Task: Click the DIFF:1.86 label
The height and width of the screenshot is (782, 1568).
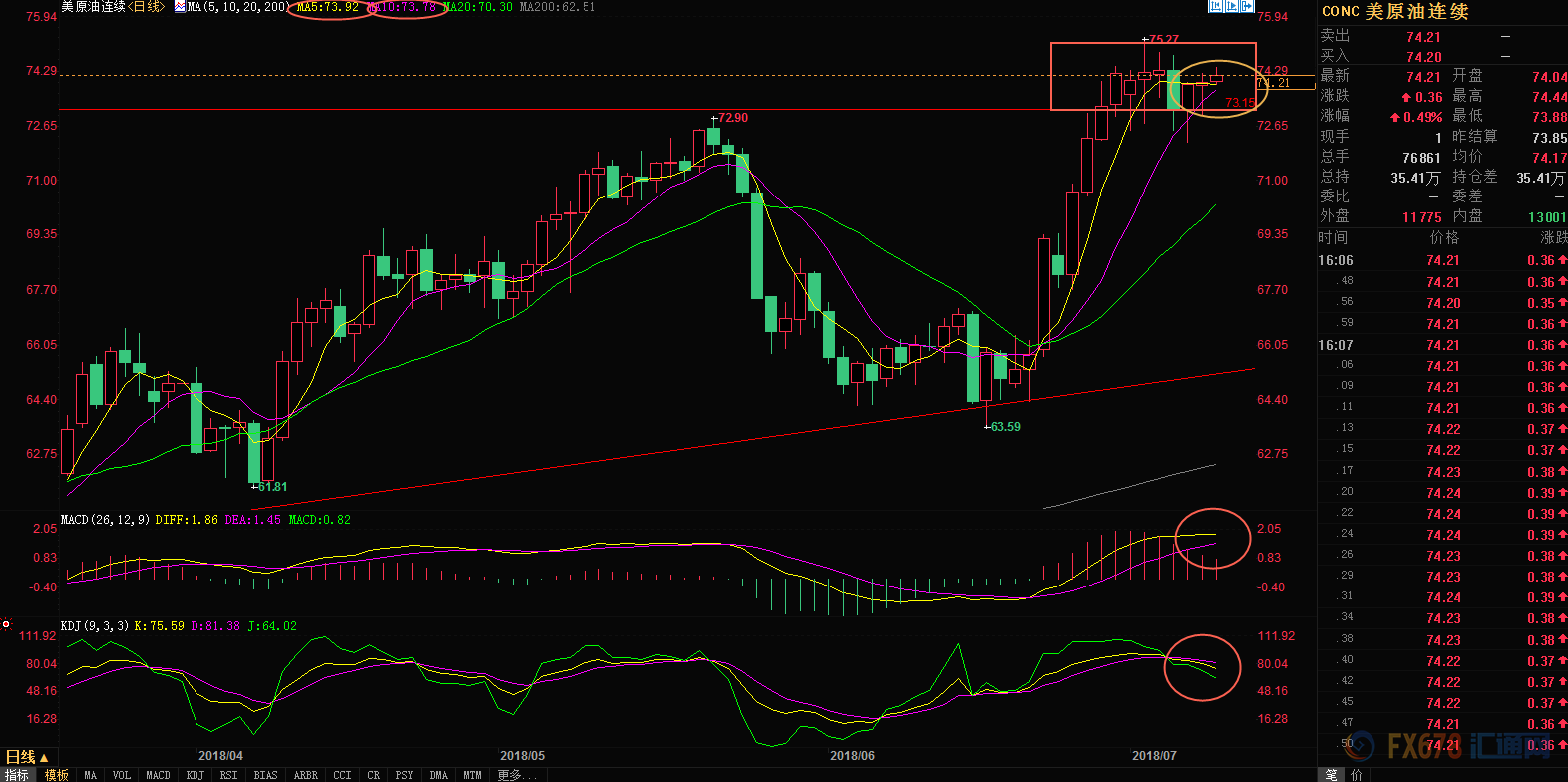Action: pos(187,520)
